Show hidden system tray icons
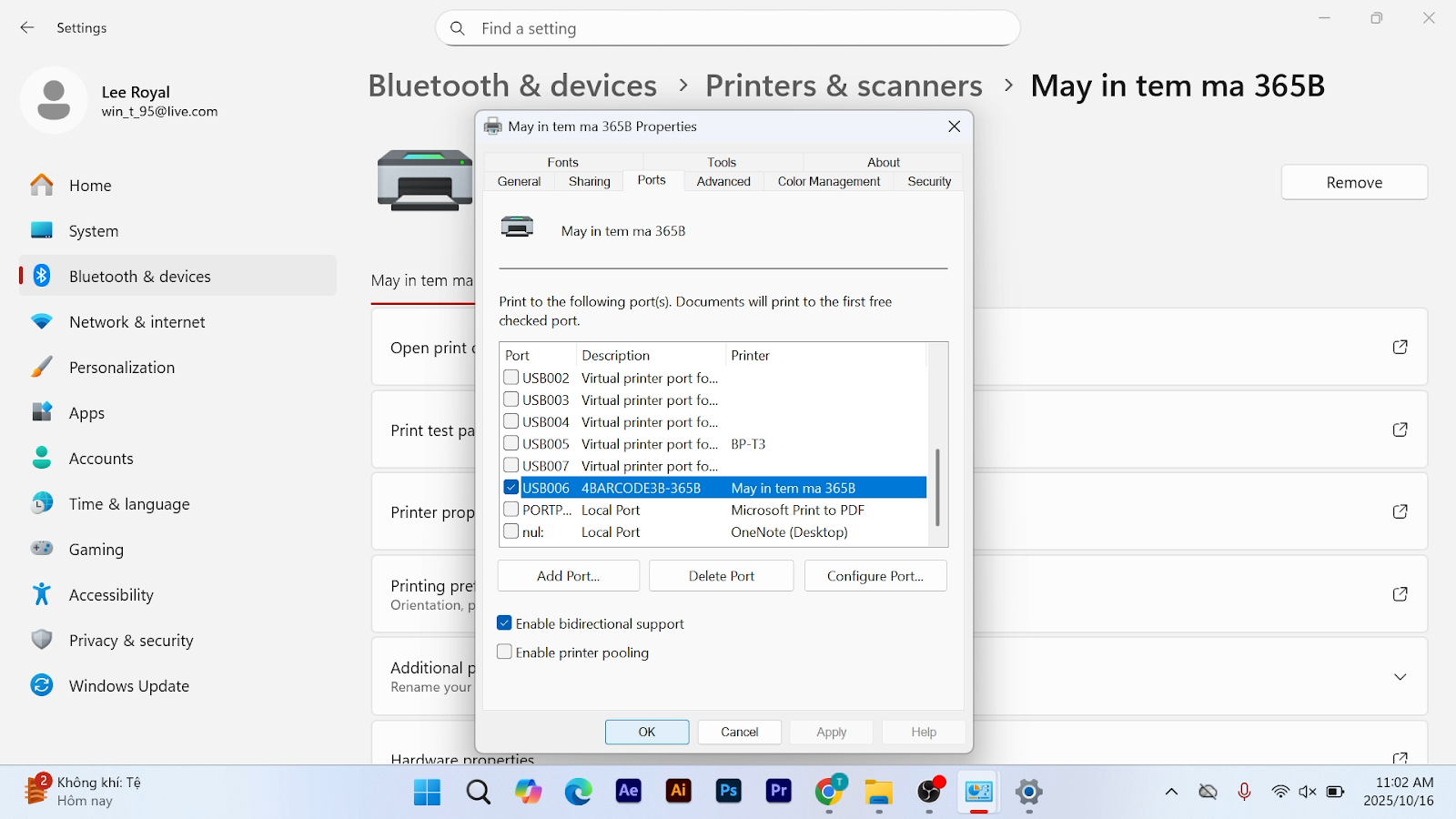 pyautogui.click(x=1171, y=792)
